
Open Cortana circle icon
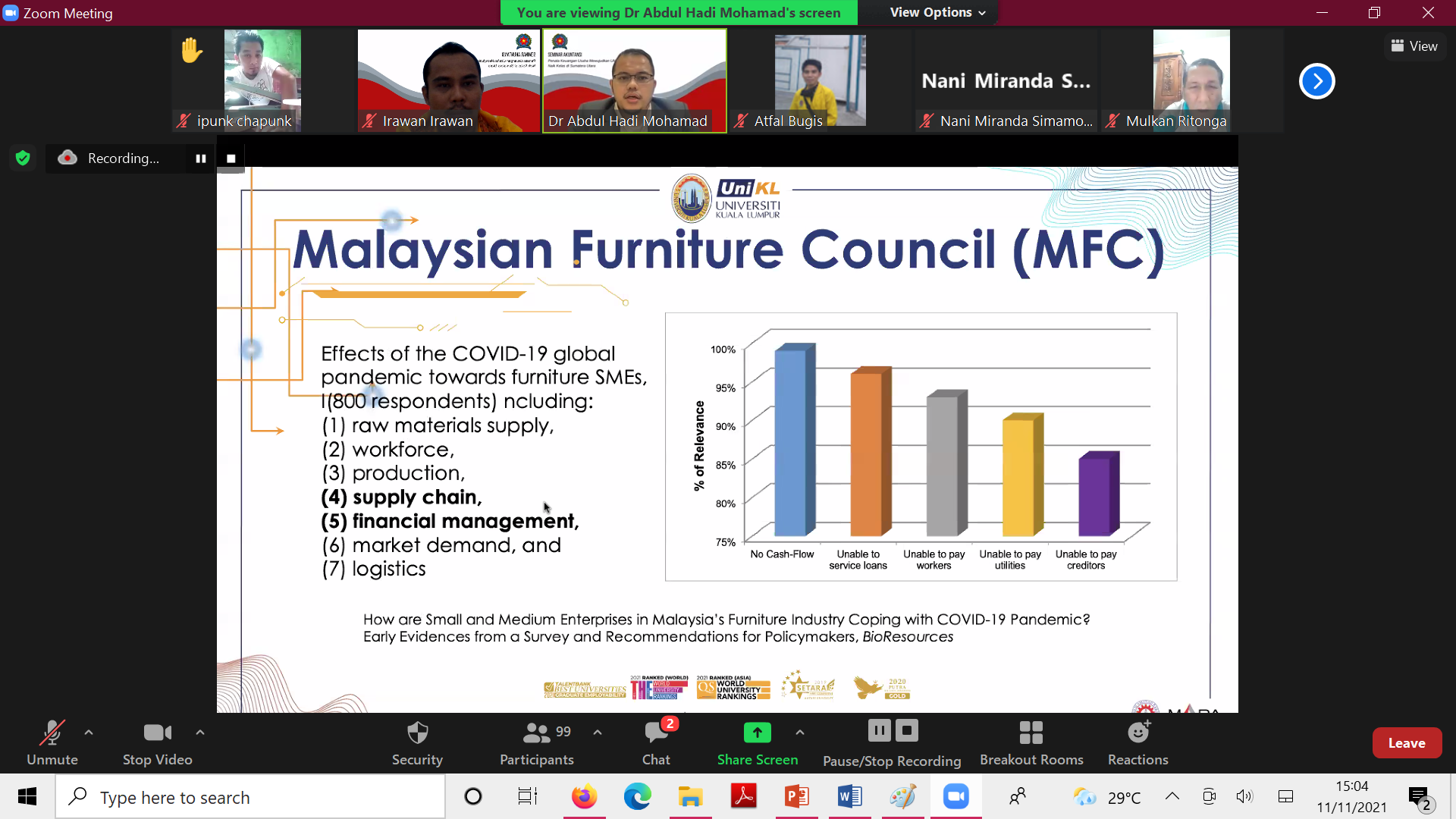click(x=473, y=797)
